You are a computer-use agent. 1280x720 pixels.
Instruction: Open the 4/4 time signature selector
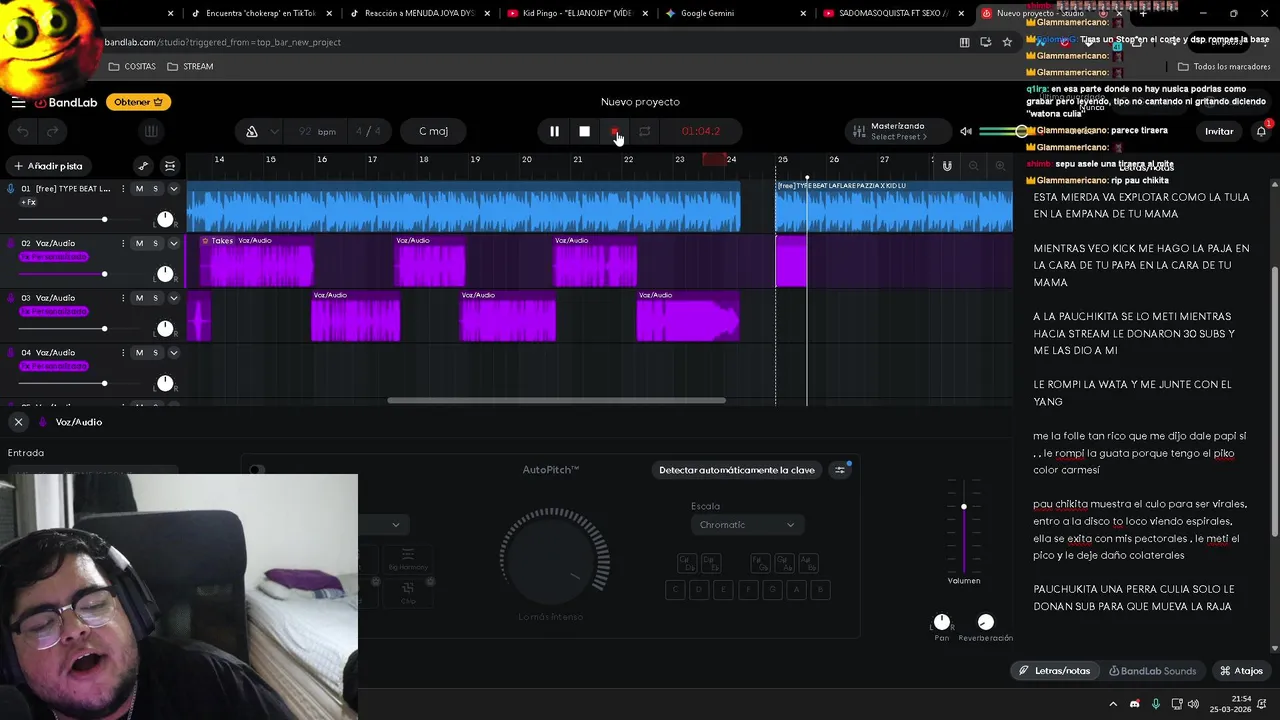click(x=369, y=131)
